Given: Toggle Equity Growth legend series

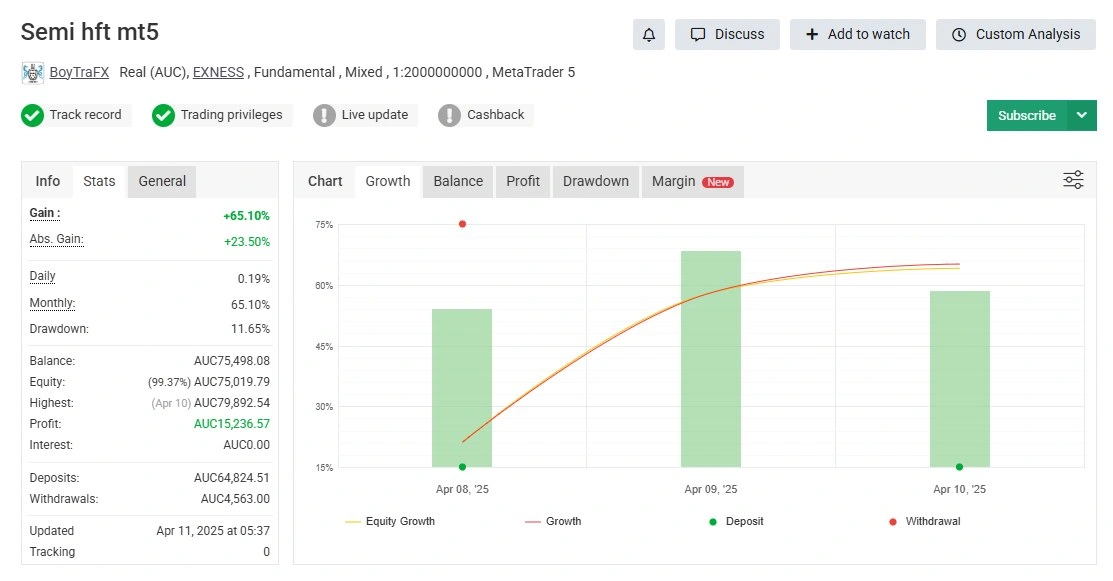Looking at the screenshot, I should pyautogui.click(x=390, y=521).
